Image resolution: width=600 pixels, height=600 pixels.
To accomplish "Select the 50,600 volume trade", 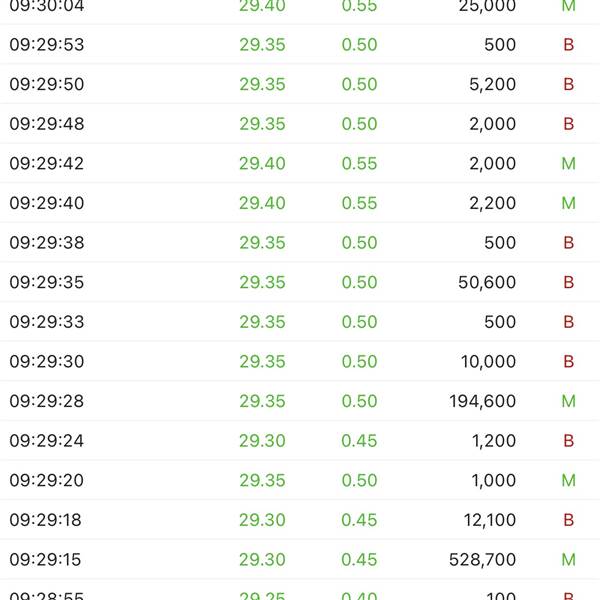I will click(300, 282).
